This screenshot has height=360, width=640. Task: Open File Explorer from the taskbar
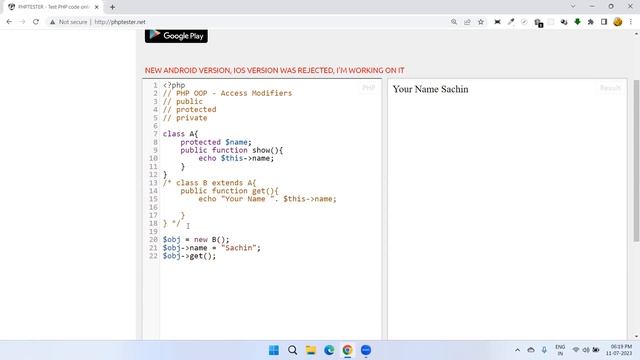311,350
